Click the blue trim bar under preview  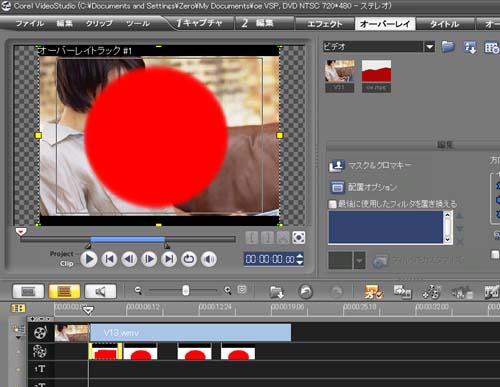pos(128,239)
